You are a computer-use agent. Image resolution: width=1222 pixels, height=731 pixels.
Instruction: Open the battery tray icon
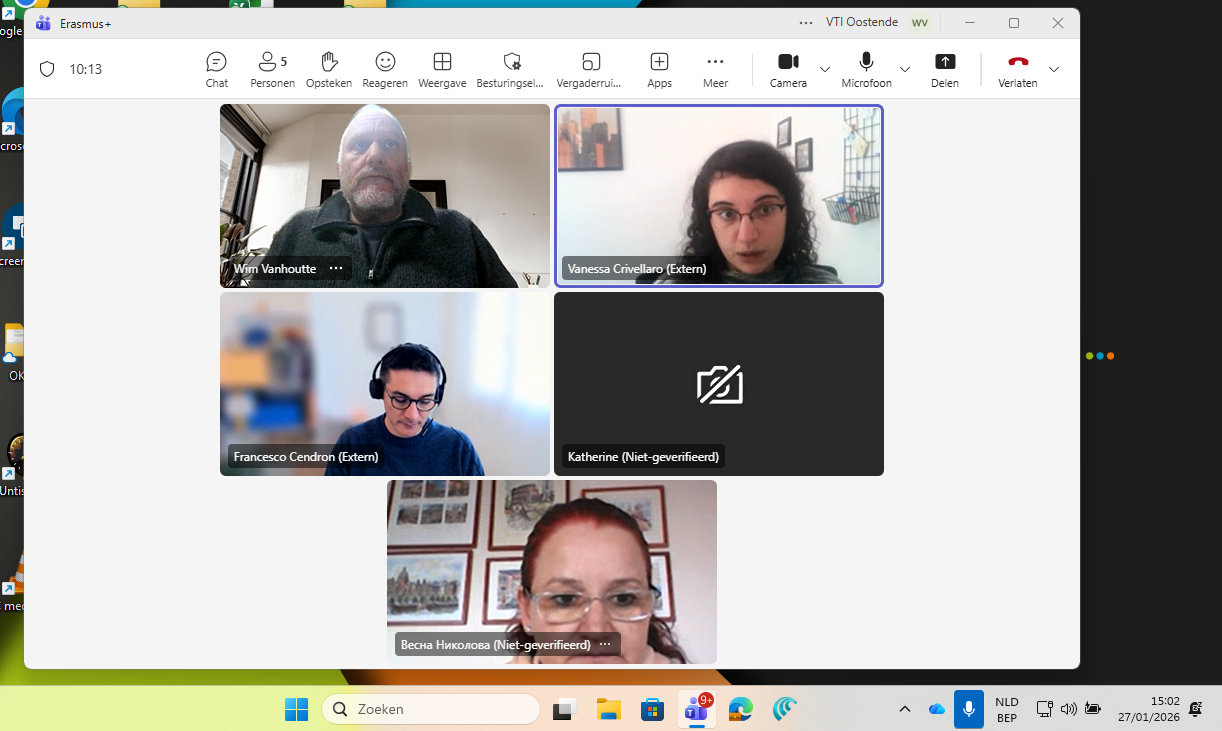(x=1093, y=709)
